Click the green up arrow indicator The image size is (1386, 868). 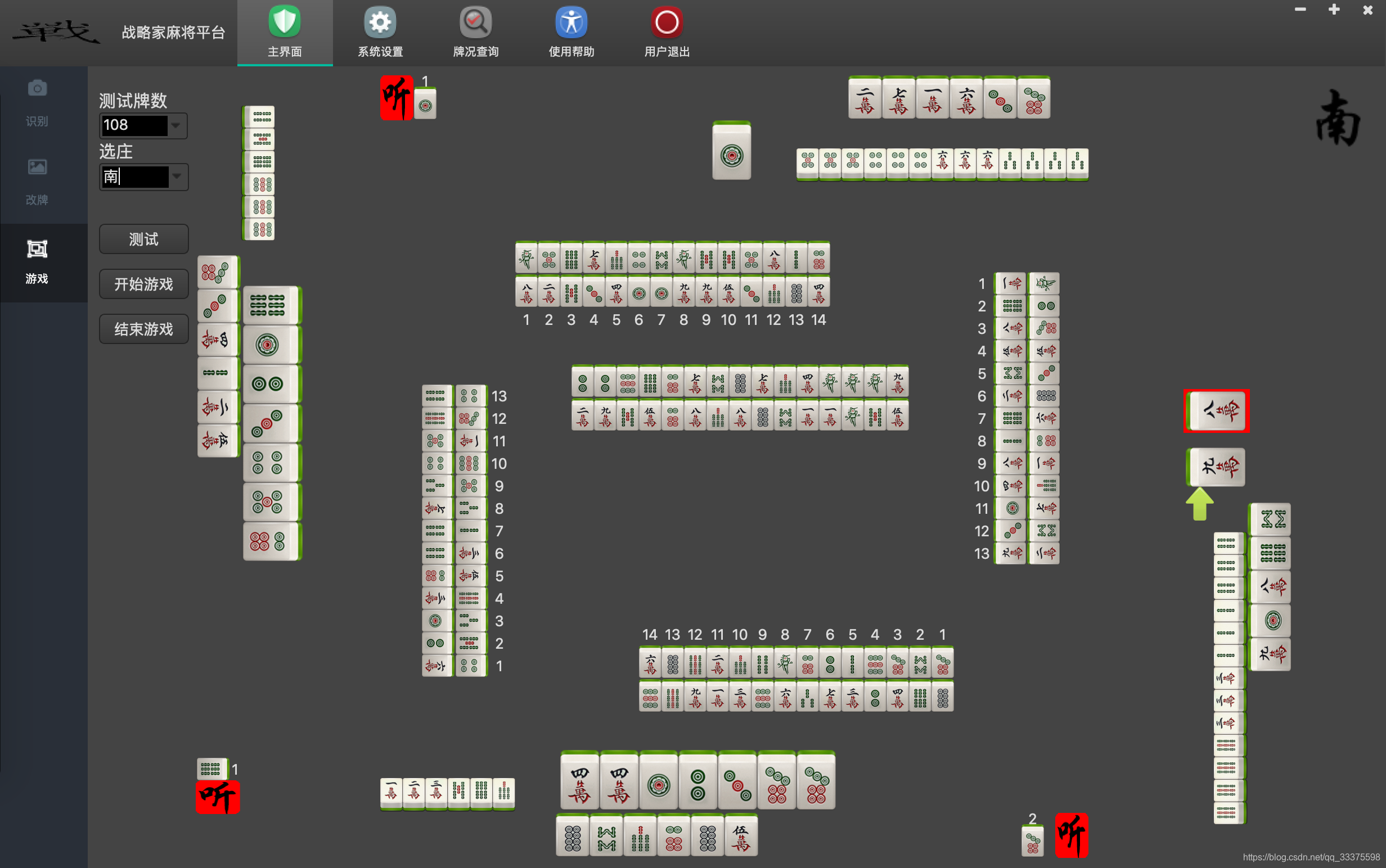(1199, 504)
